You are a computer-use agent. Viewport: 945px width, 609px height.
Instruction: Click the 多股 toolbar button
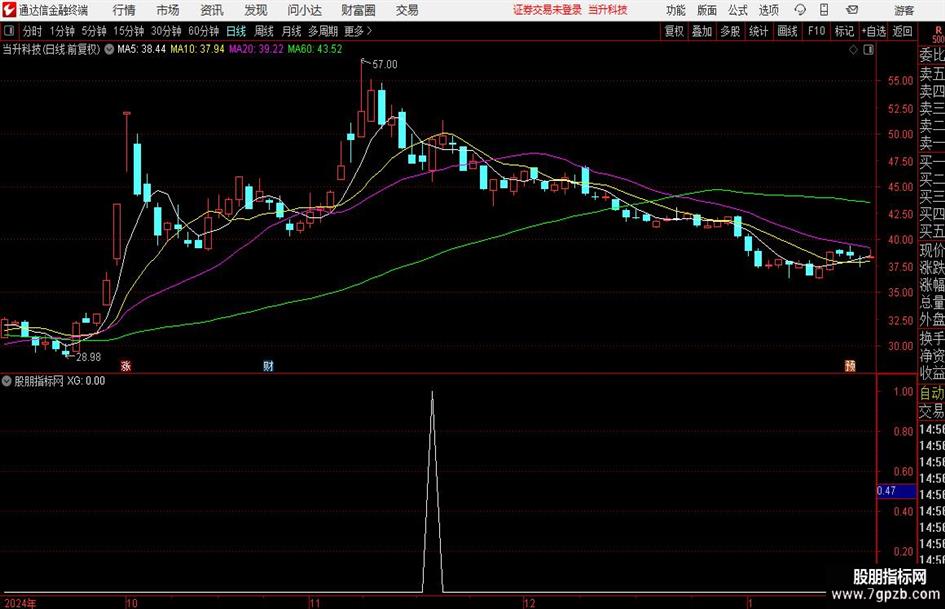[730, 31]
